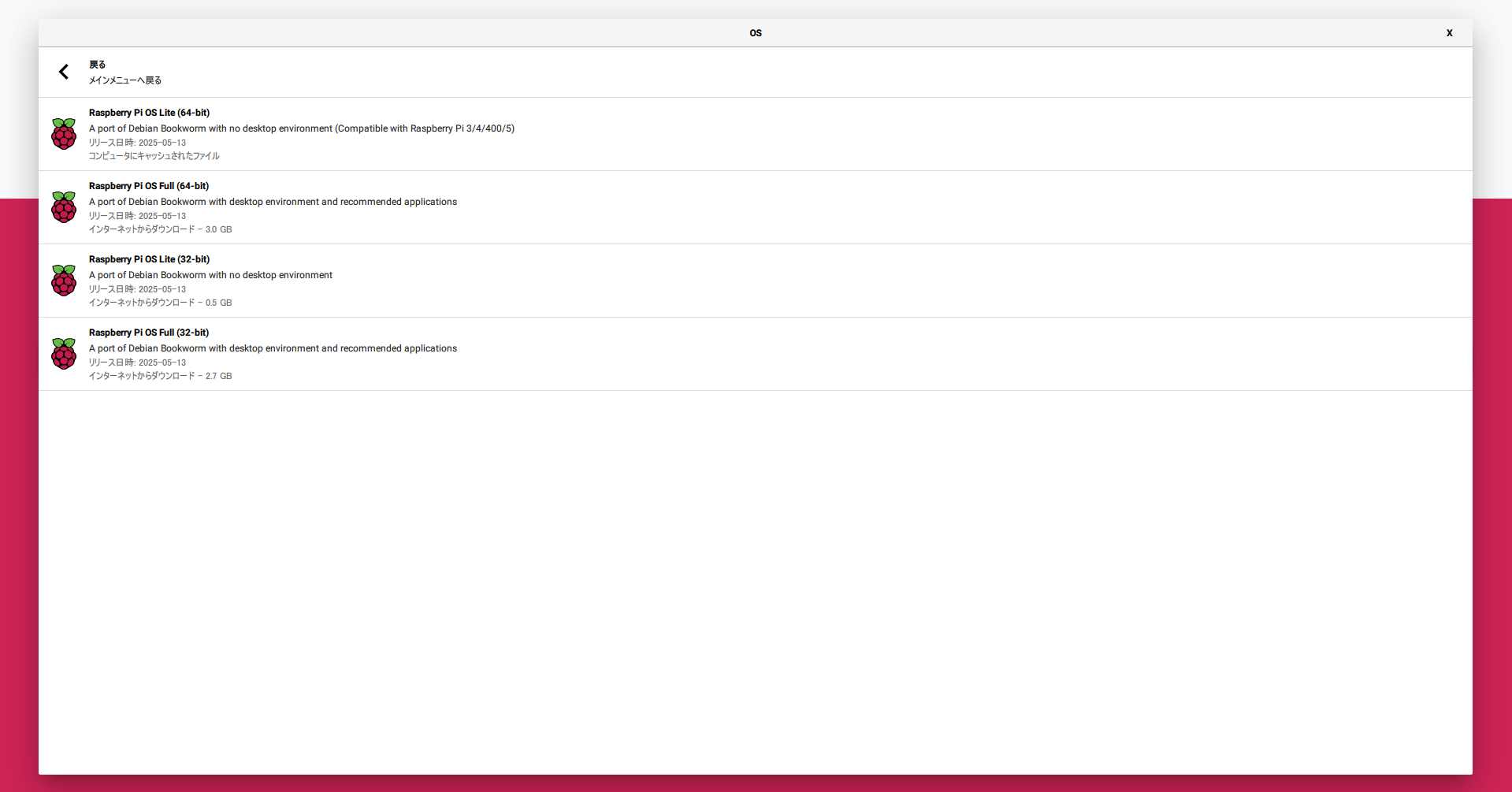The image size is (1512, 792).
Task: Click raspberry icon for OS Lite (64-bit)
Action: click(64, 134)
